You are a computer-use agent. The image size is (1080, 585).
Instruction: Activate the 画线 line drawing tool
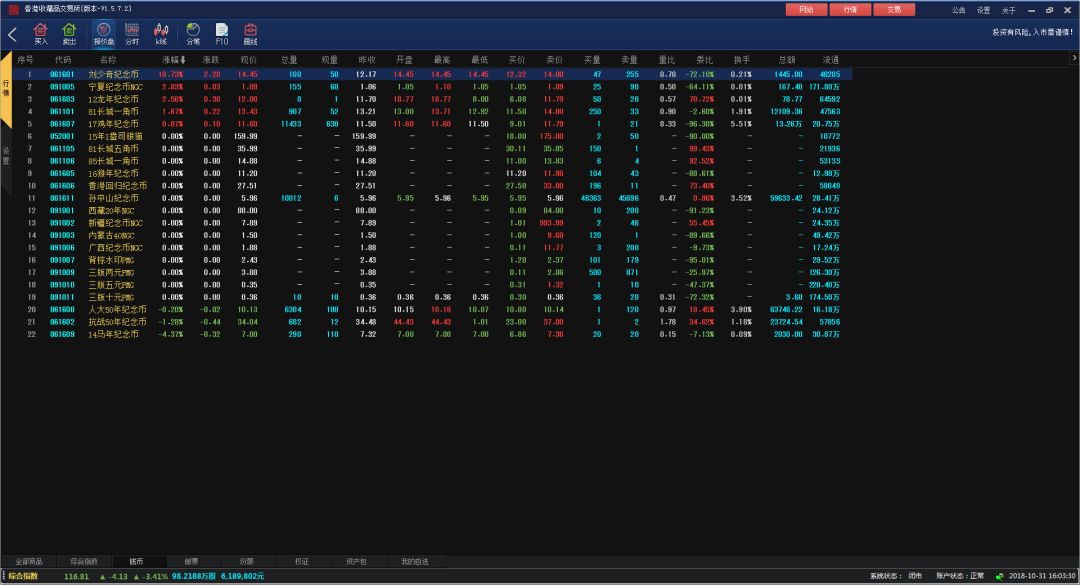point(251,34)
